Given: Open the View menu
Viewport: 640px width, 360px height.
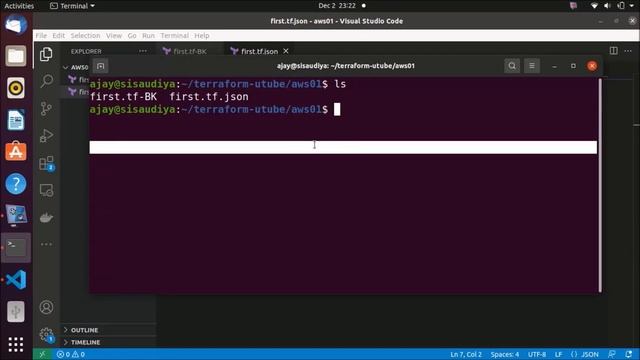Looking at the screenshot, I should (114, 36).
